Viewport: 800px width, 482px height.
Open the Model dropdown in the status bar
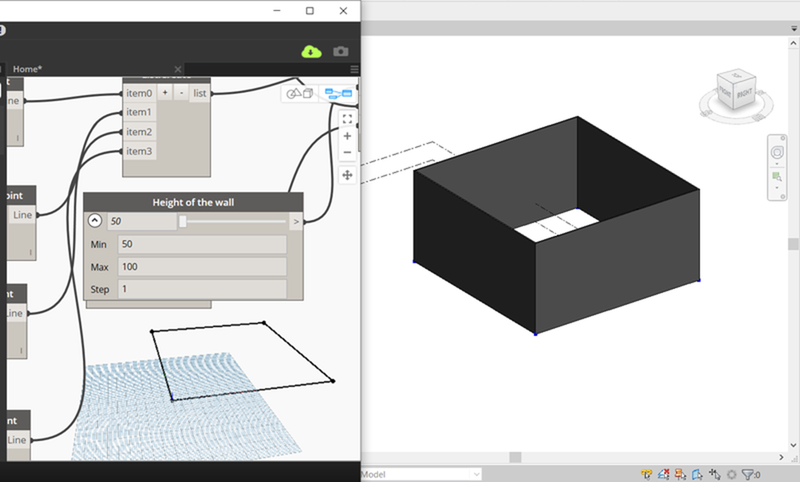[476, 474]
